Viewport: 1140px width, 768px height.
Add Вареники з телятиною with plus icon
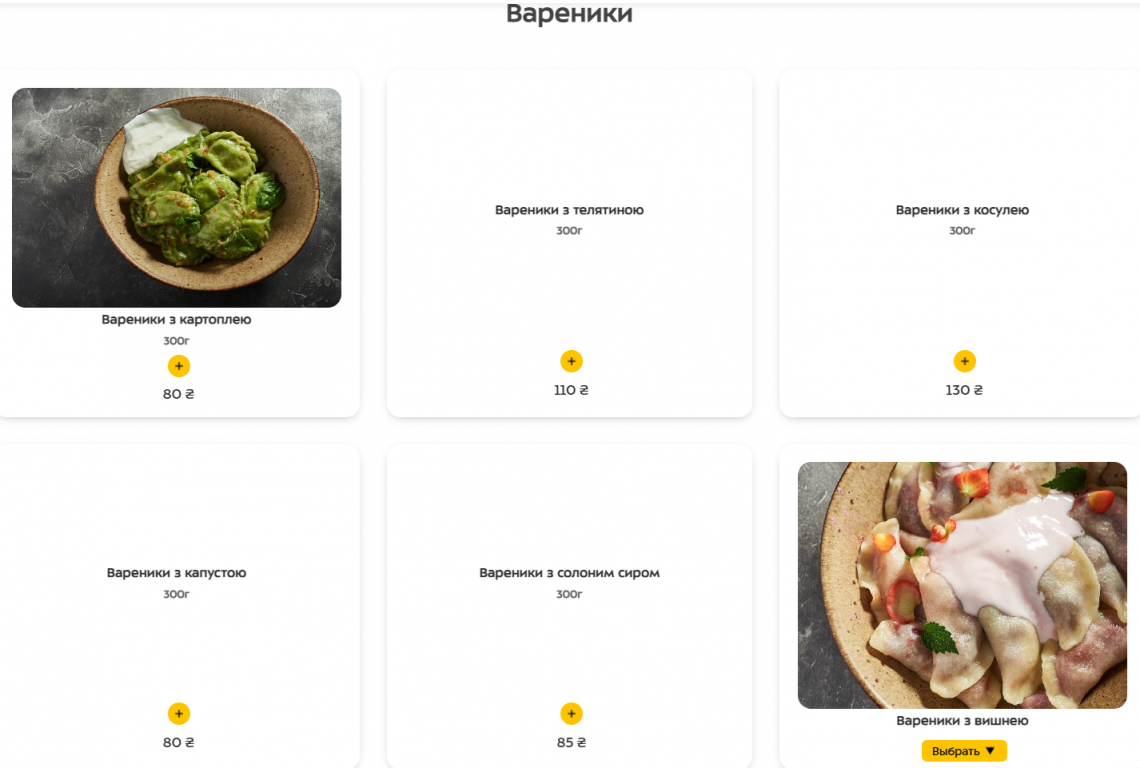click(571, 361)
